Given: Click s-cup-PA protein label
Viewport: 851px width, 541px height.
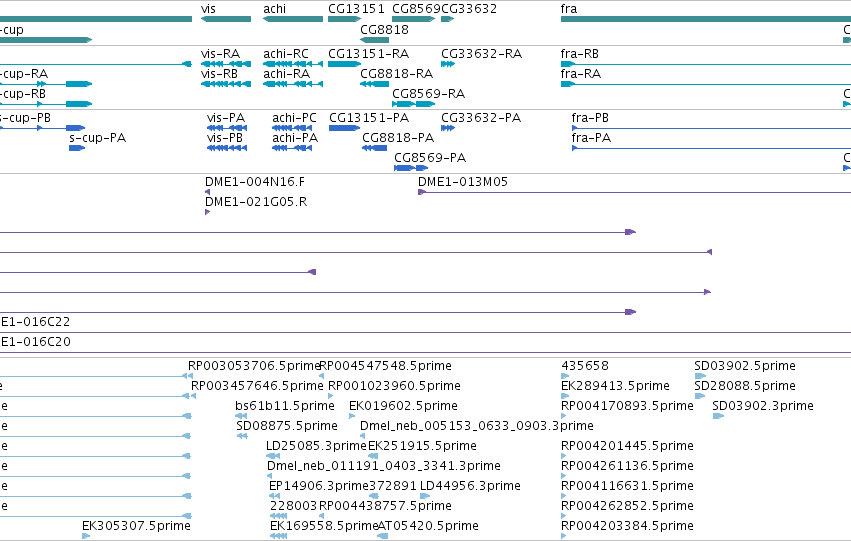Looking at the screenshot, I should click(98, 138).
